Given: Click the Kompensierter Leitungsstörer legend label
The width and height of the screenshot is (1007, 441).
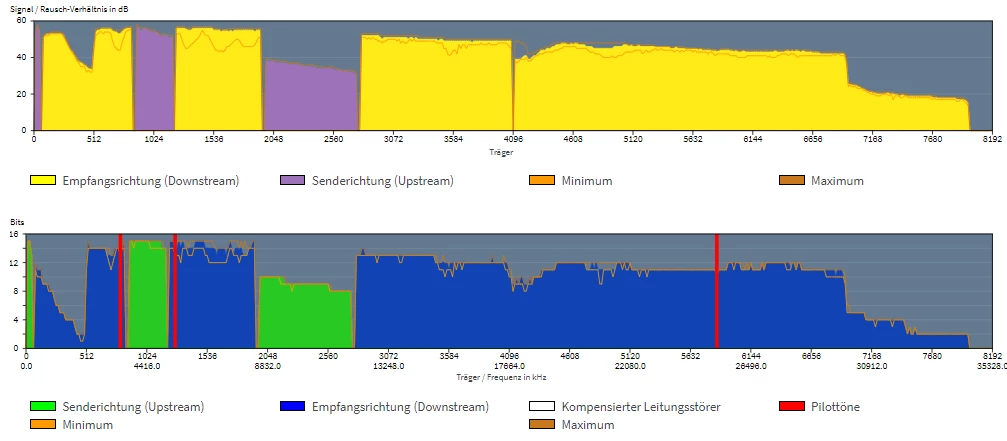Looking at the screenshot, I should (x=640, y=406).
